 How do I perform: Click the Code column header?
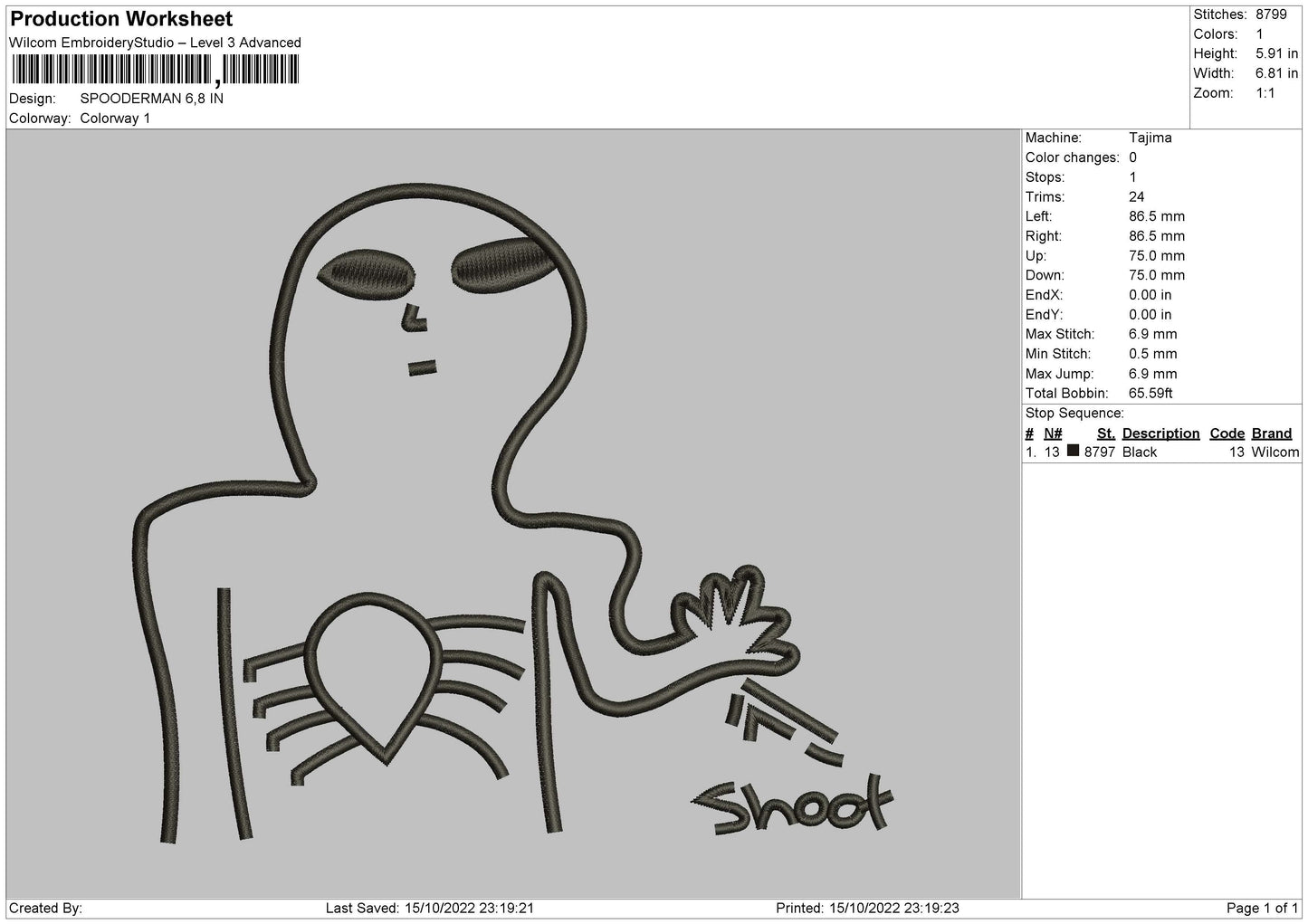[1227, 433]
